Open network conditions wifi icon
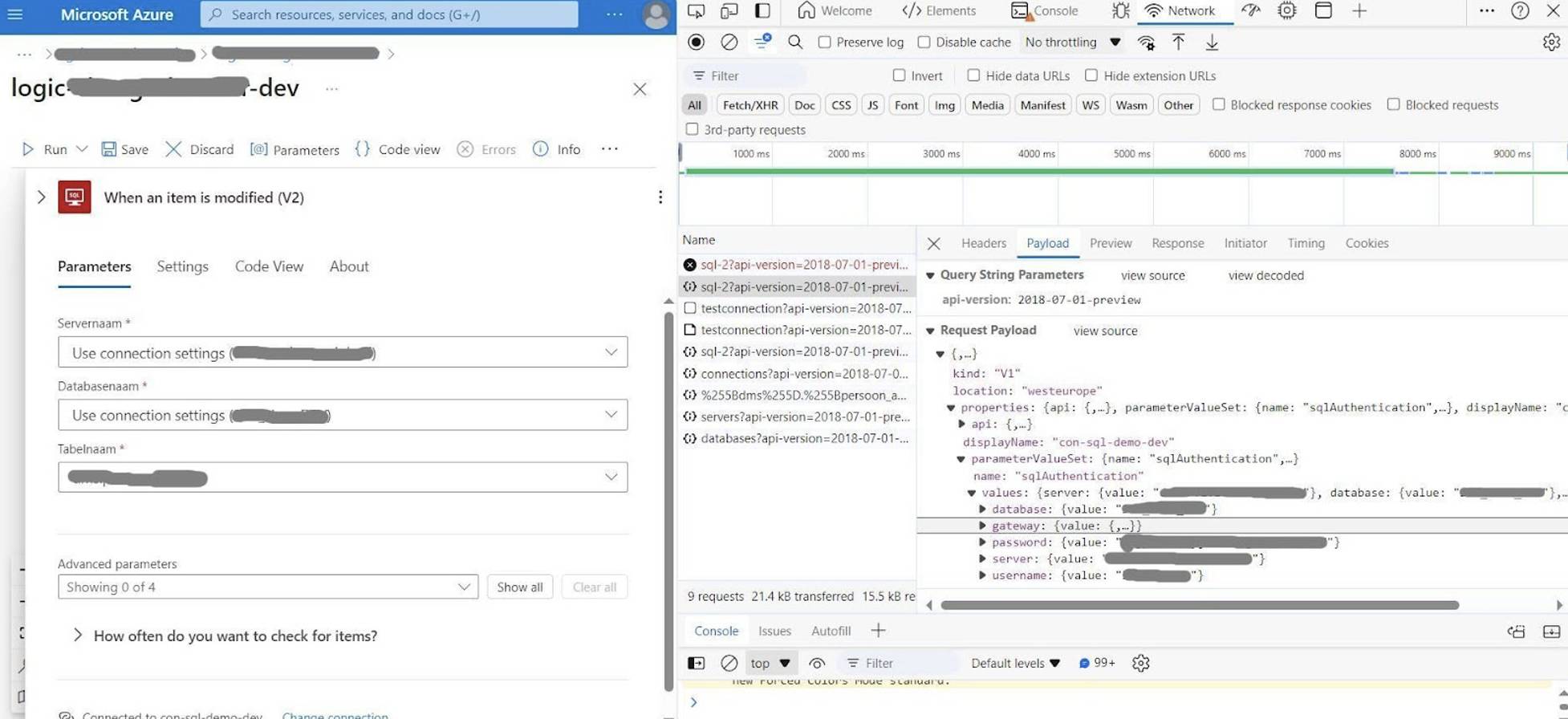The width and height of the screenshot is (1568, 719). coord(1146,43)
